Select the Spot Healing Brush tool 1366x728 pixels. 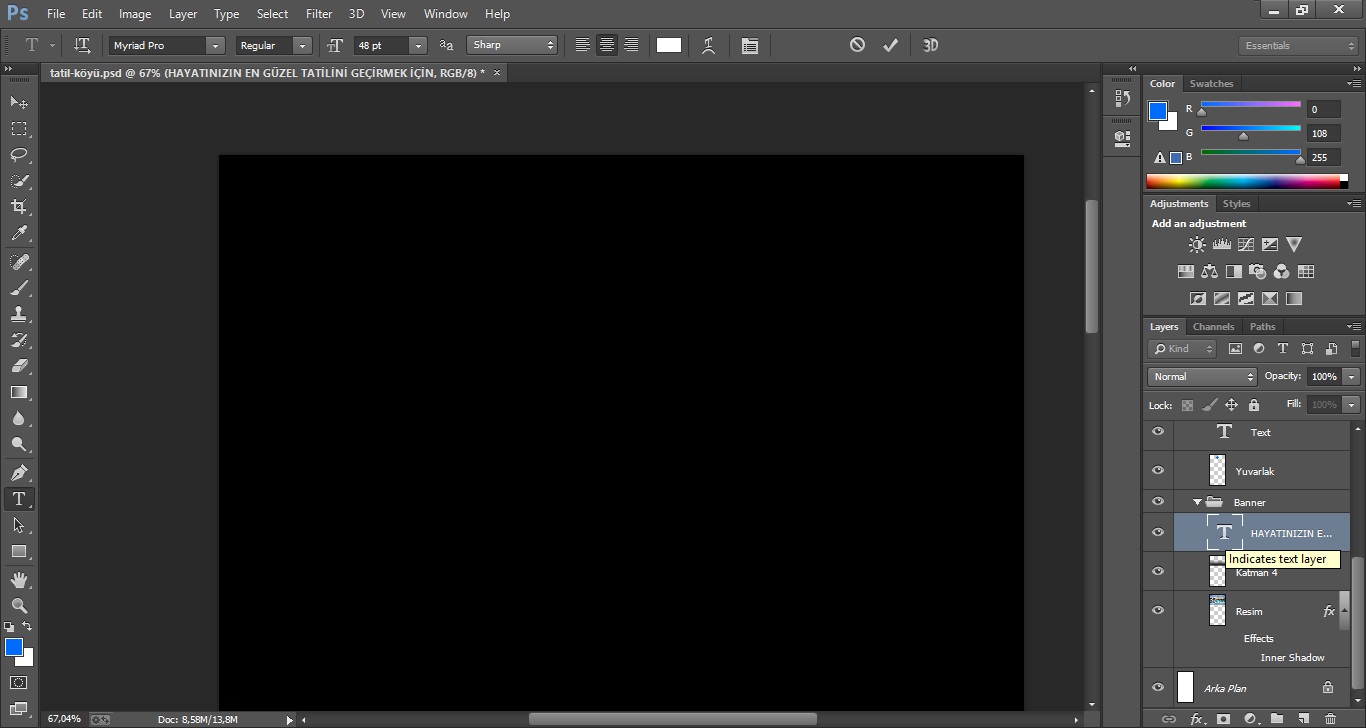[x=19, y=261]
